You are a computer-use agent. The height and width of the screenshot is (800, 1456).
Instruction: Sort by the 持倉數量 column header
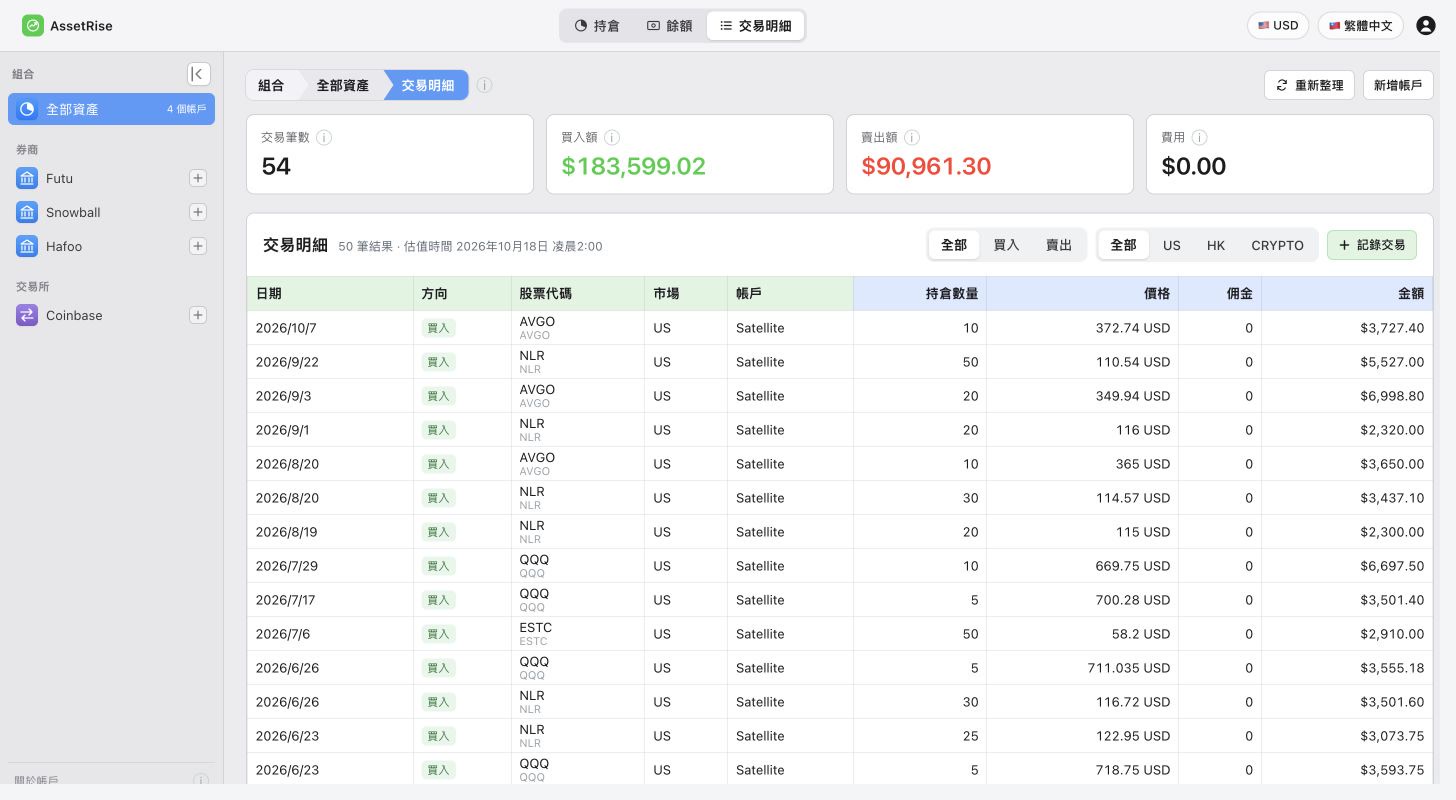920,294
